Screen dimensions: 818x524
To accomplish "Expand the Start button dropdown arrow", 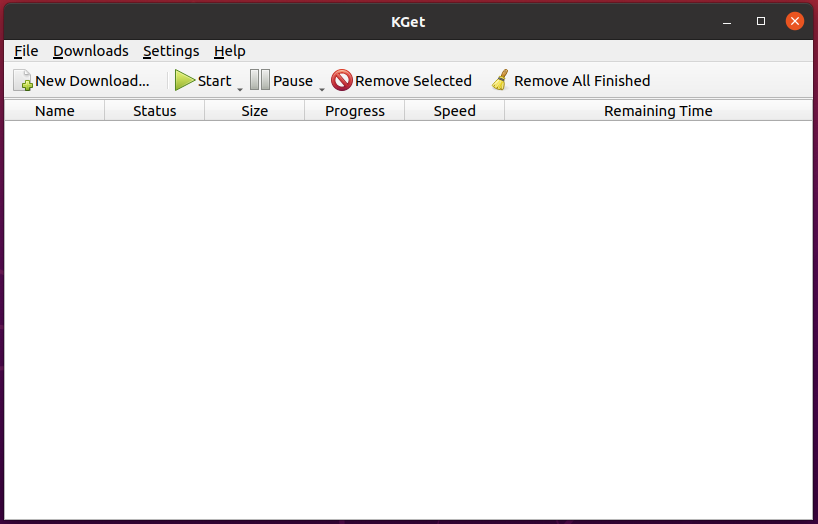I will (x=240, y=90).
